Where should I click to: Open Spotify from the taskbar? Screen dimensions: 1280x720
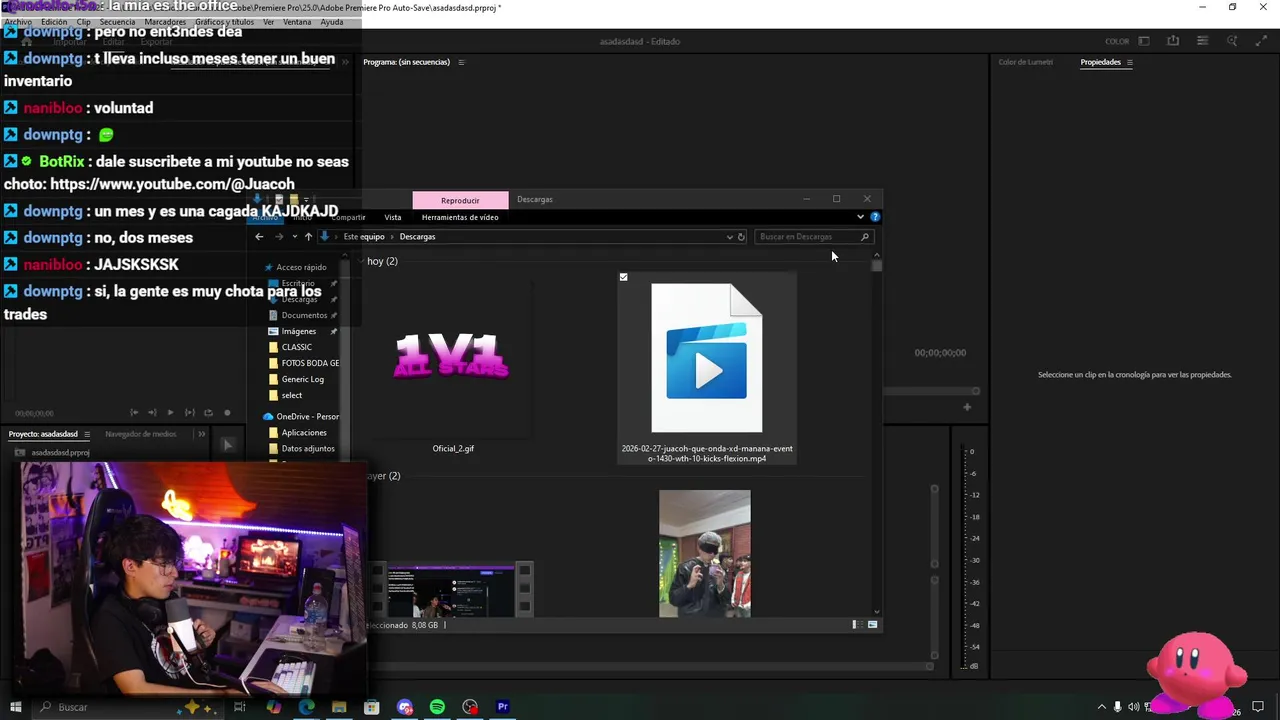point(437,707)
